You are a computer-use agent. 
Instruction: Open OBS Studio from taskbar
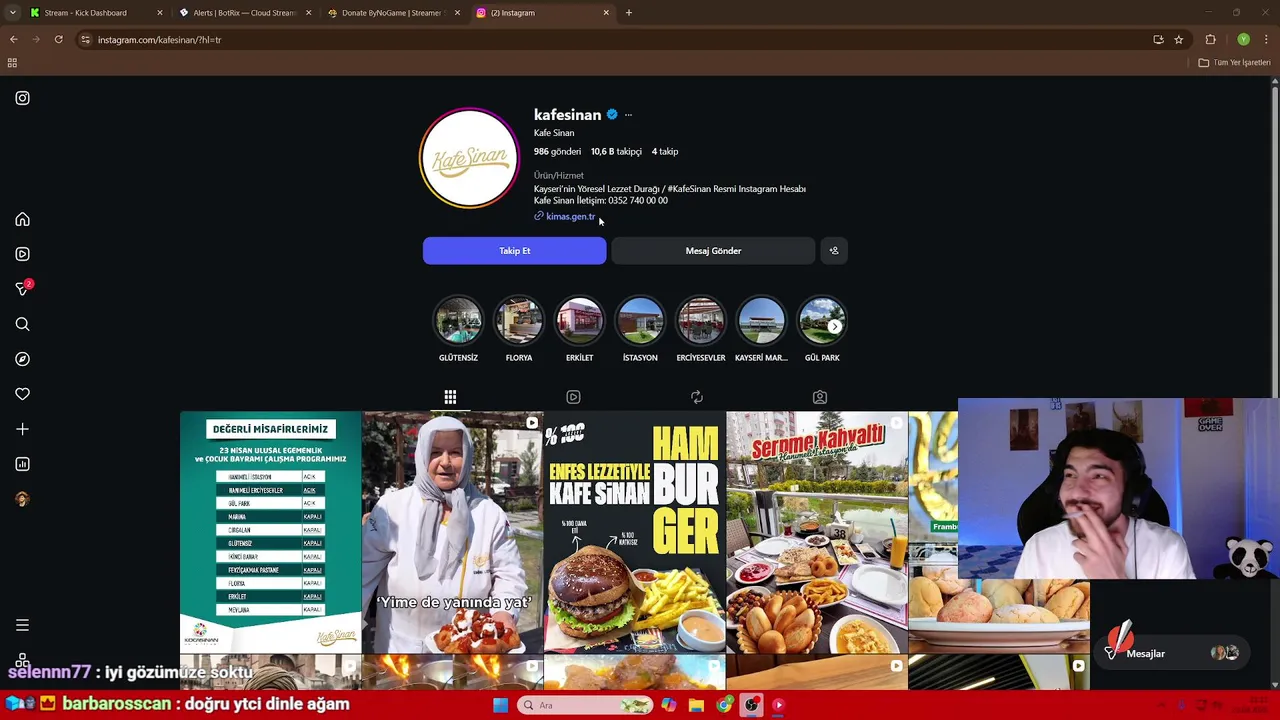pos(751,705)
